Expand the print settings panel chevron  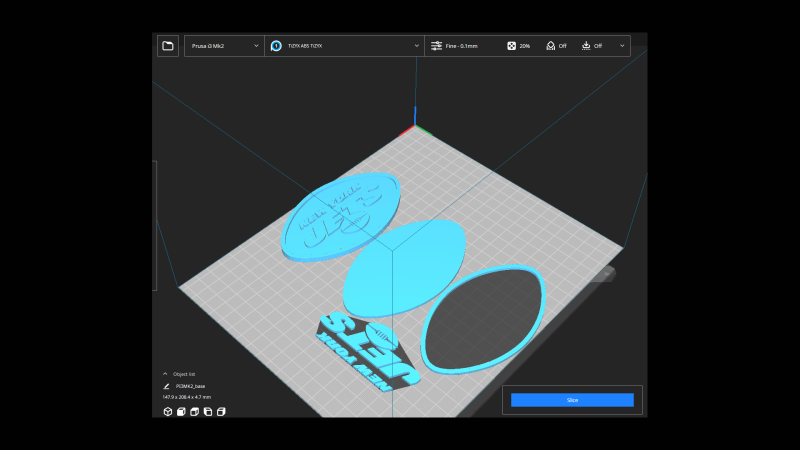(x=622, y=46)
